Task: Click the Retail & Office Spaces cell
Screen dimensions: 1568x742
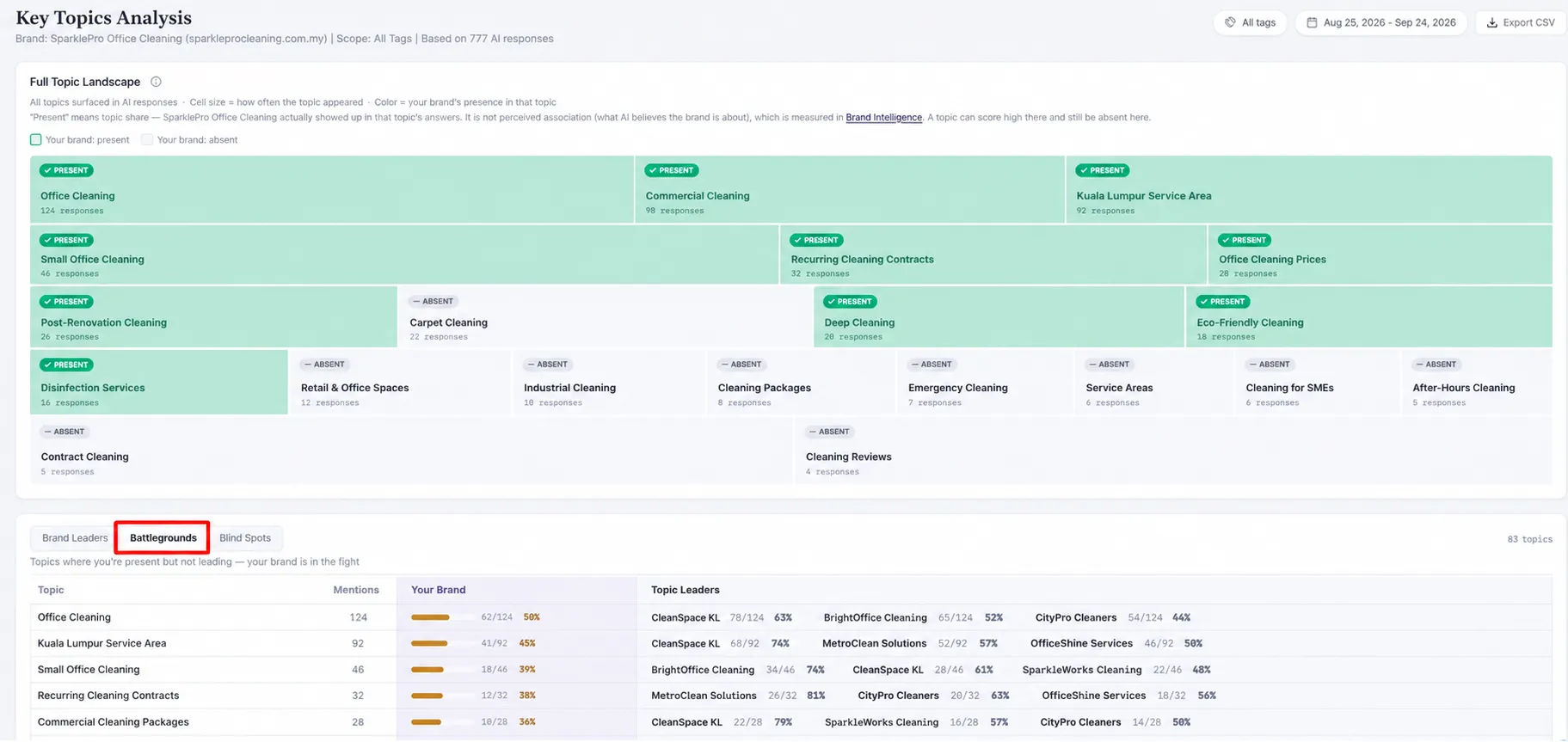Action: point(400,382)
